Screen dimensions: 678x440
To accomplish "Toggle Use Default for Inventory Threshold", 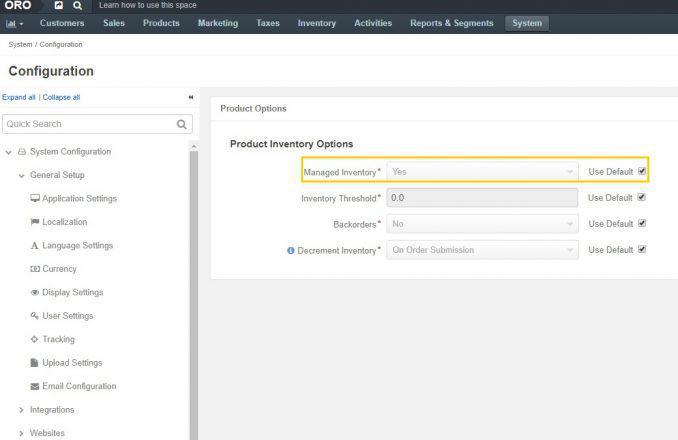I will point(642,197).
